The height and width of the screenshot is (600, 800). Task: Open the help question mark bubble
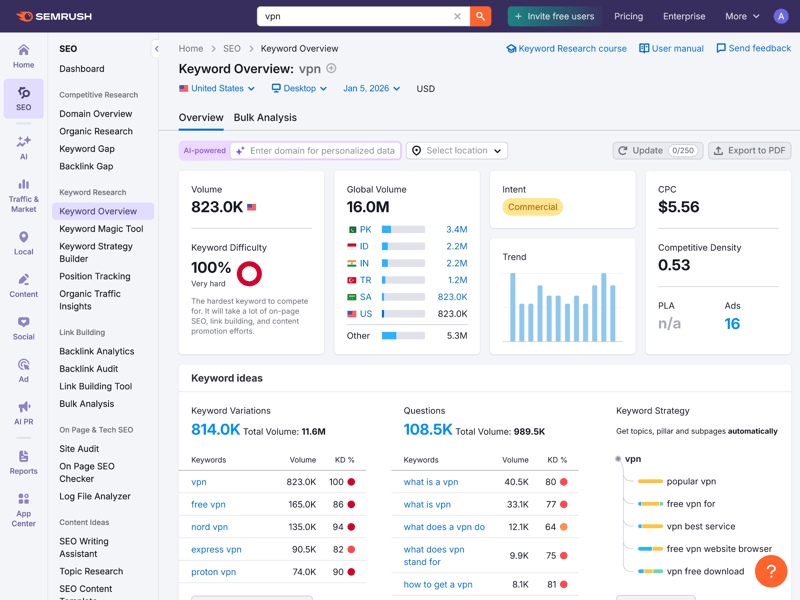(771, 571)
